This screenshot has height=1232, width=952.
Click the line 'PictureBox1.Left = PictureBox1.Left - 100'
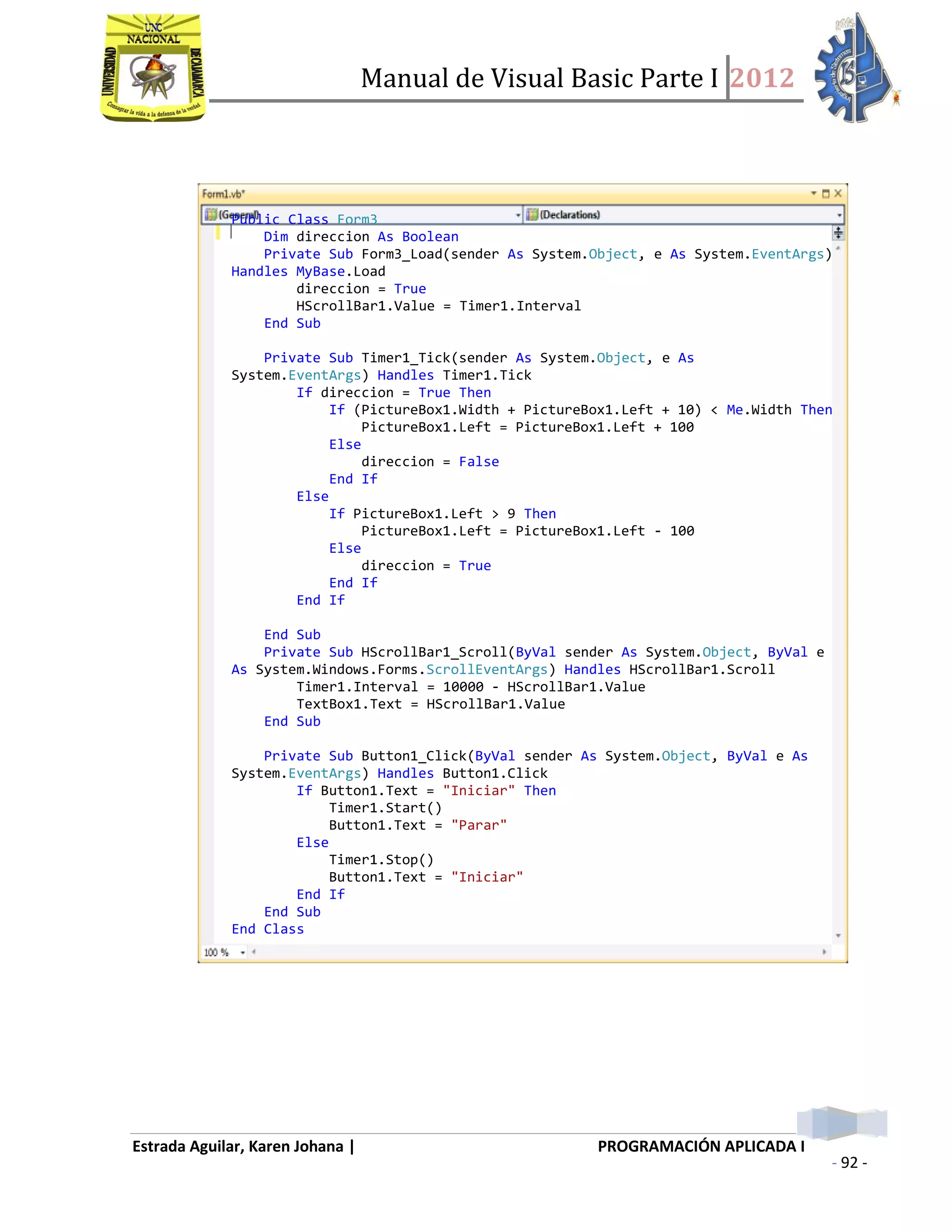click(527, 531)
